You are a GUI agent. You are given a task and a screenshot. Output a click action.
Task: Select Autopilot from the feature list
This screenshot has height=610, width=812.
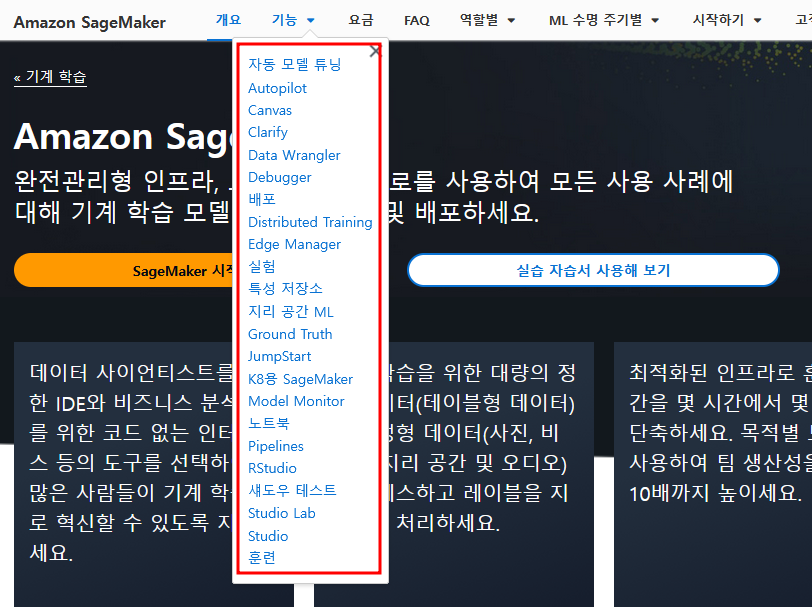coord(278,88)
